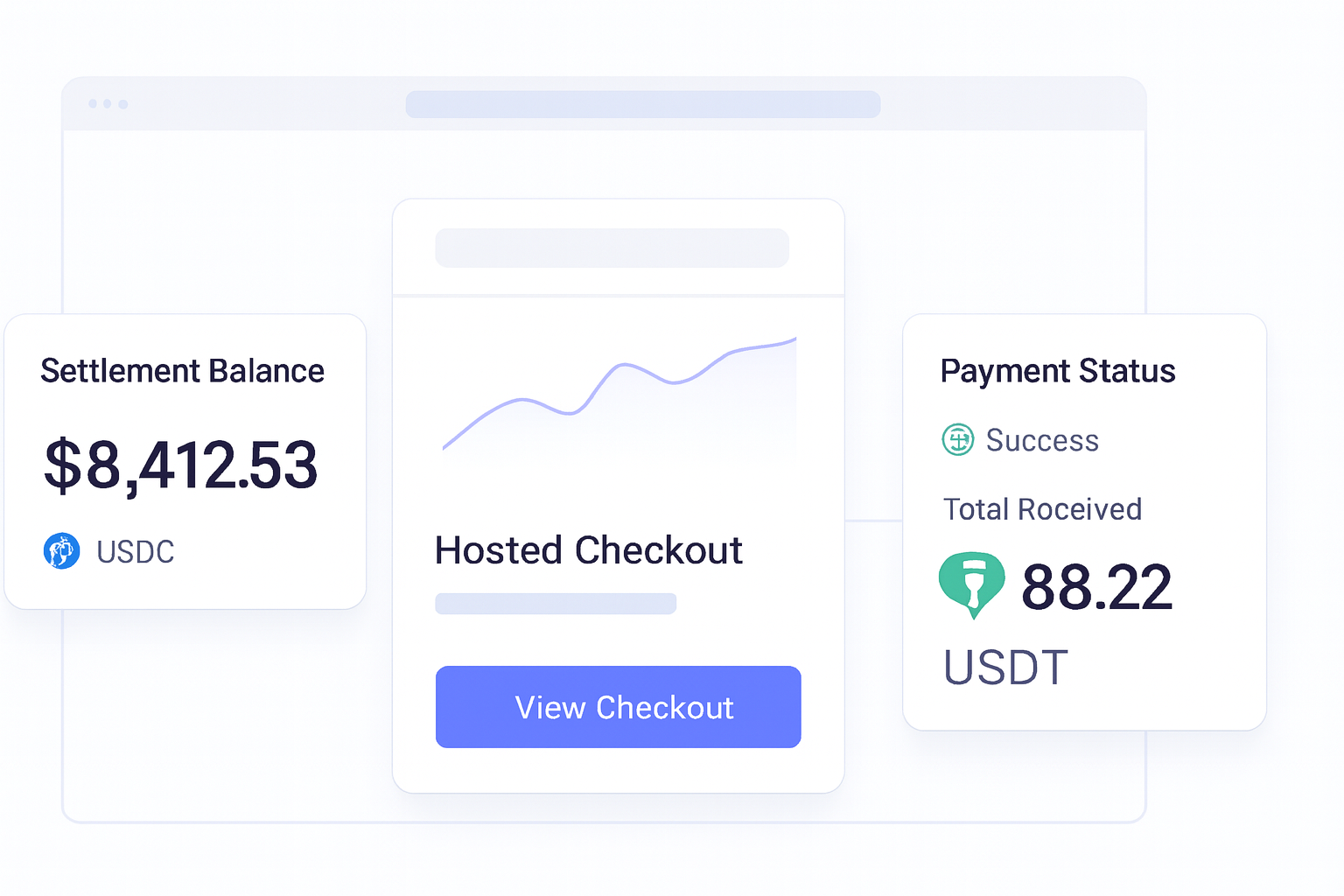
Task: Select the $8,412.53 balance amount
Action: [x=181, y=465]
